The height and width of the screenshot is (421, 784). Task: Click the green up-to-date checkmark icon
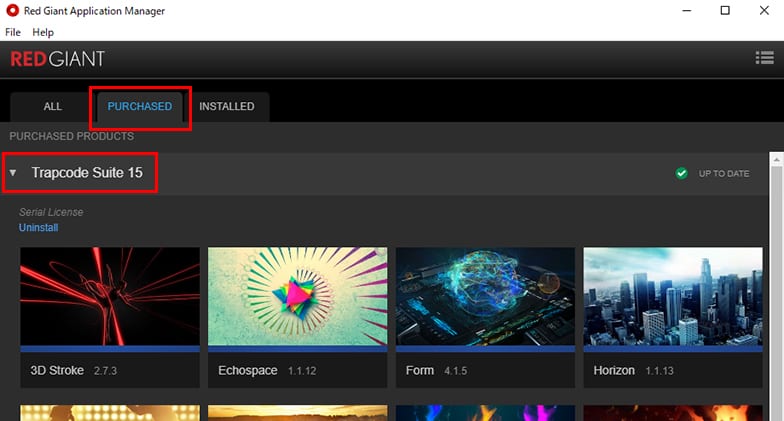point(681,174)
